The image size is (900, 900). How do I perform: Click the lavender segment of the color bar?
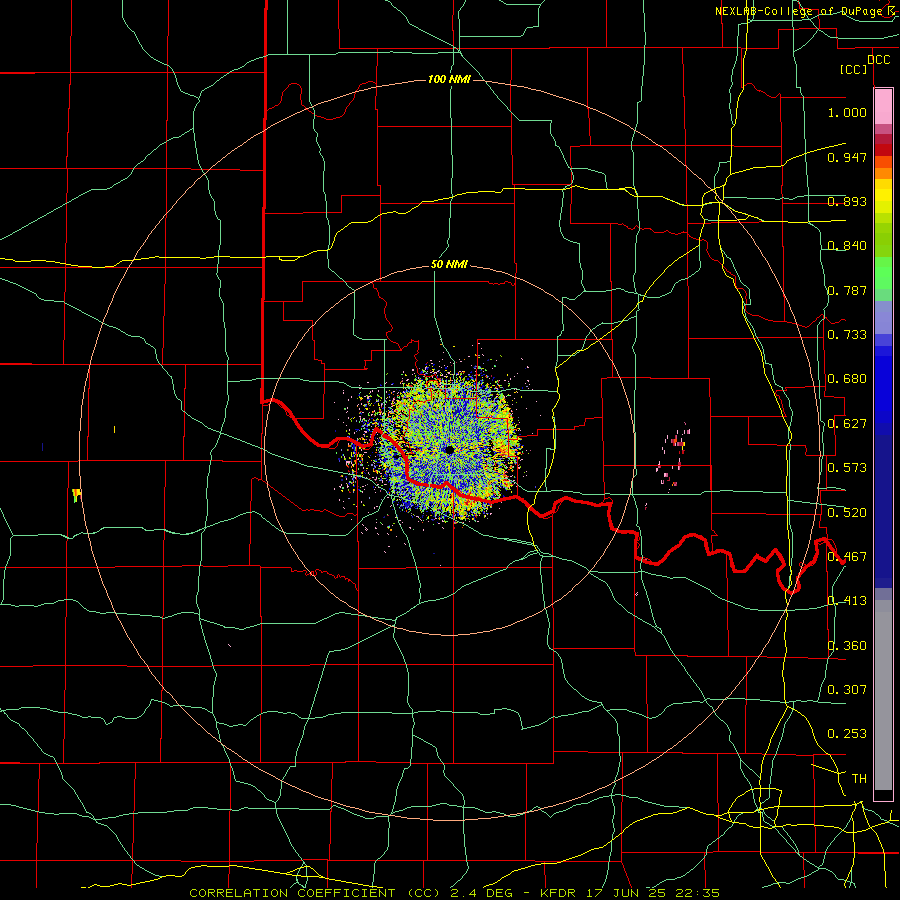point(883,317)
